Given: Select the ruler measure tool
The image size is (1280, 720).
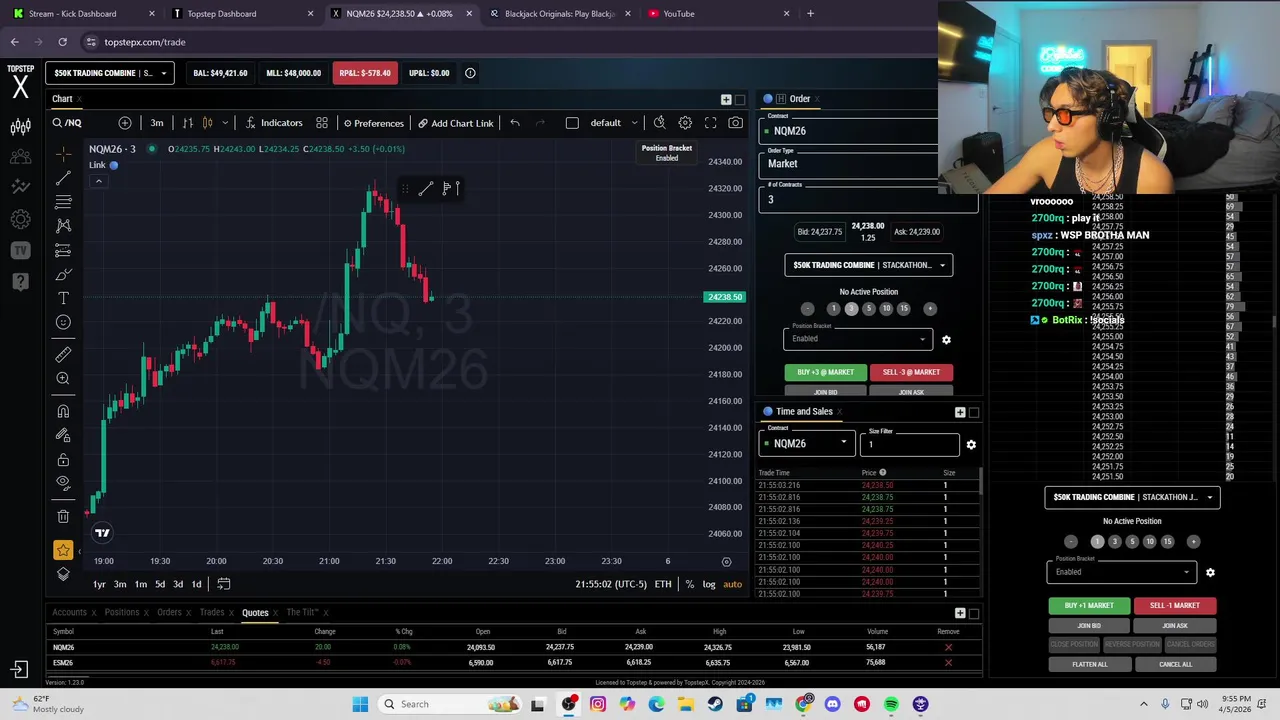Looking at the screenshot, I should tap(63, 354).
